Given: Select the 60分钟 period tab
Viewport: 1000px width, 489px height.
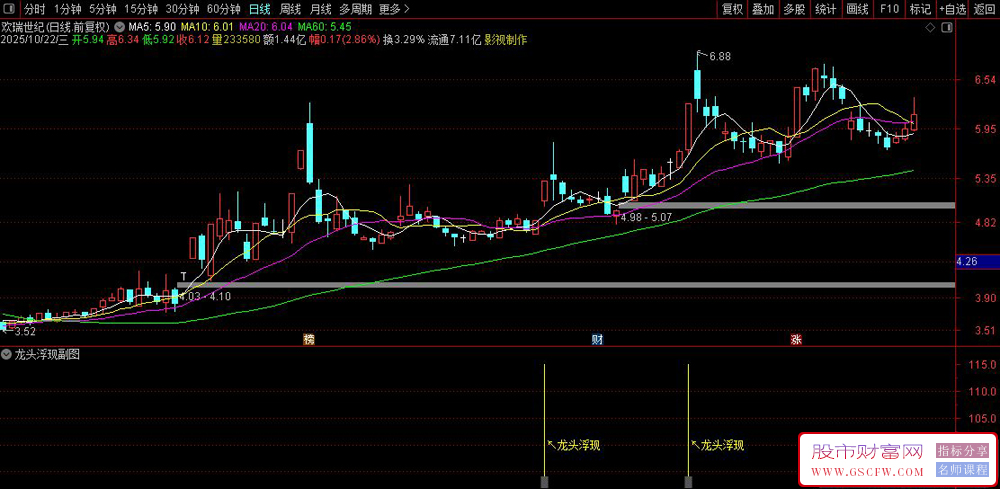Looking at the screenshot, I should (223, 9).
